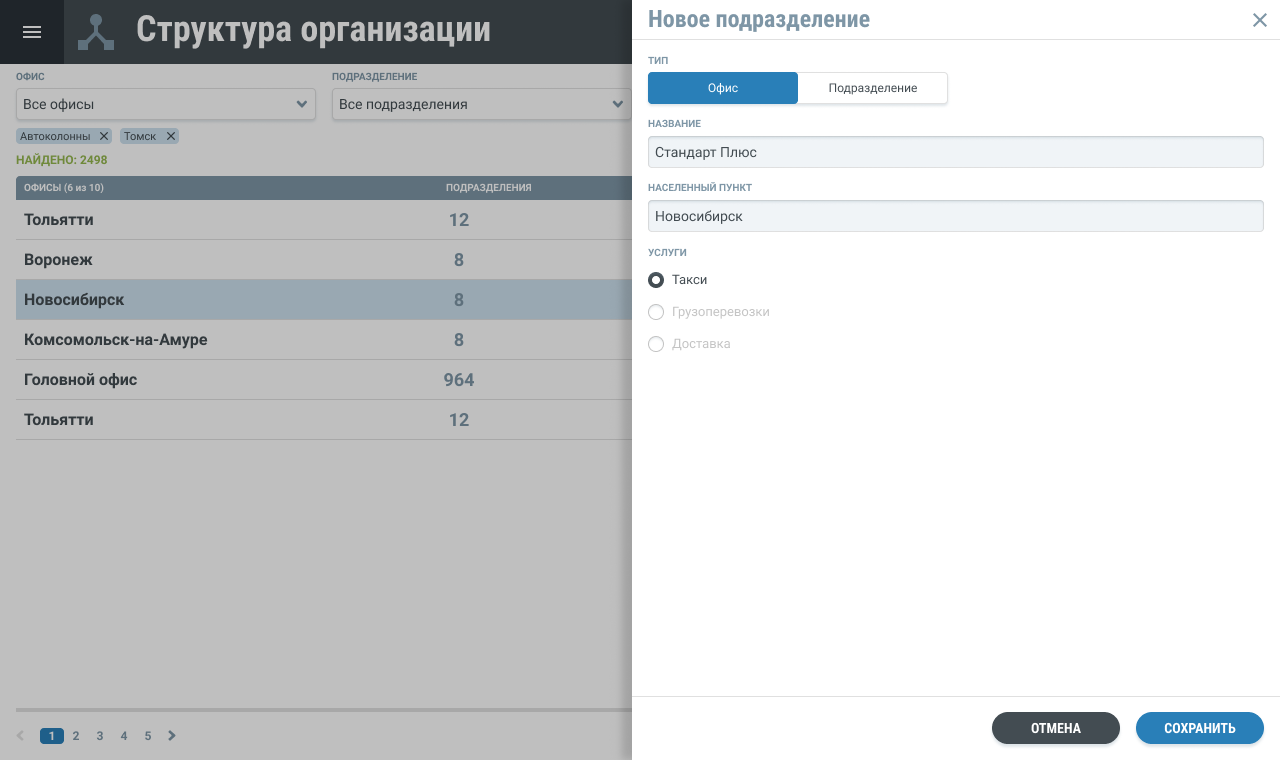Go to previous page arrow

pyautogui.click(x=21, y=736)
